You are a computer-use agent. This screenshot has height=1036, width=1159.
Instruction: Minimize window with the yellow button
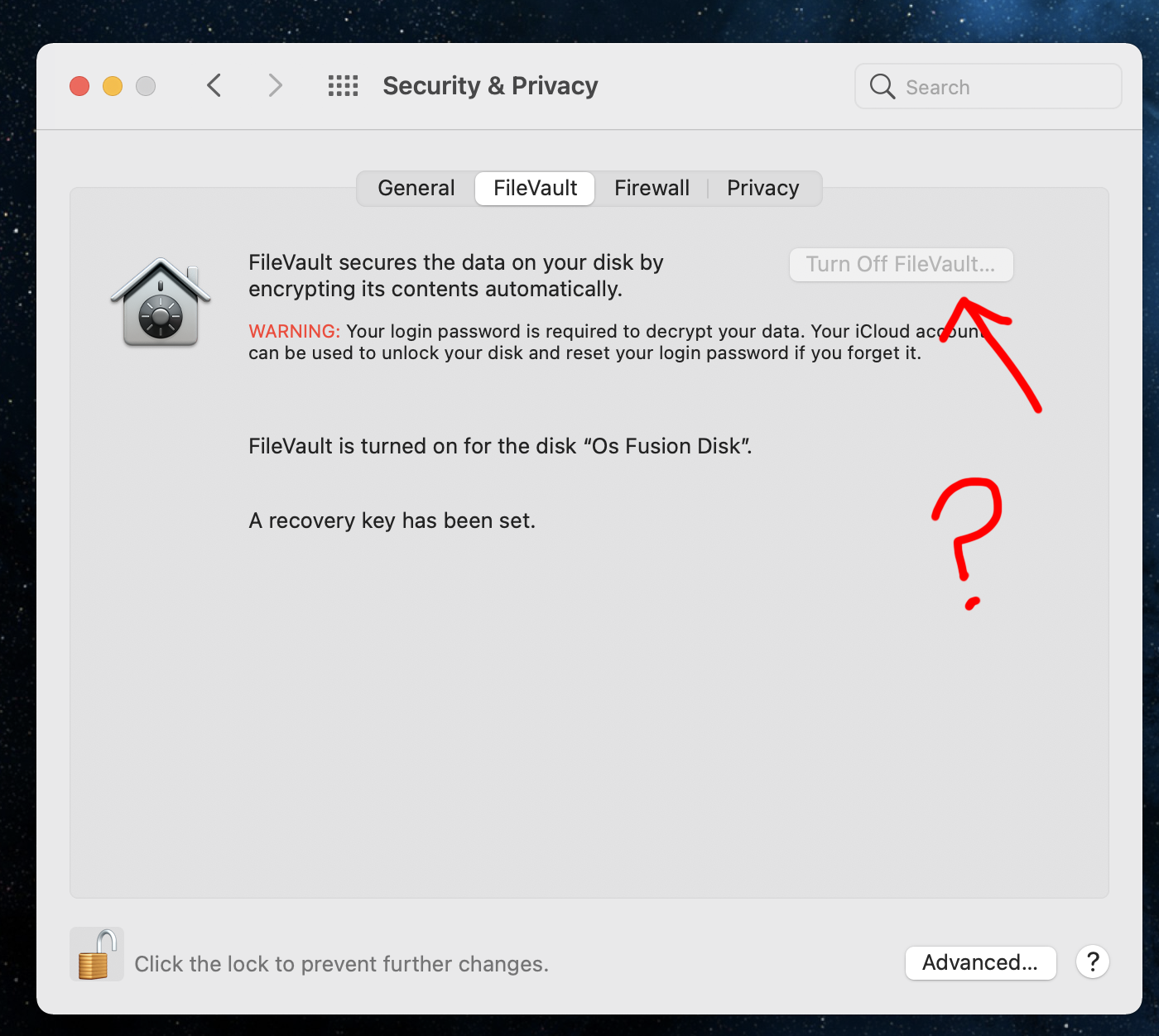[x=113, y=86]
